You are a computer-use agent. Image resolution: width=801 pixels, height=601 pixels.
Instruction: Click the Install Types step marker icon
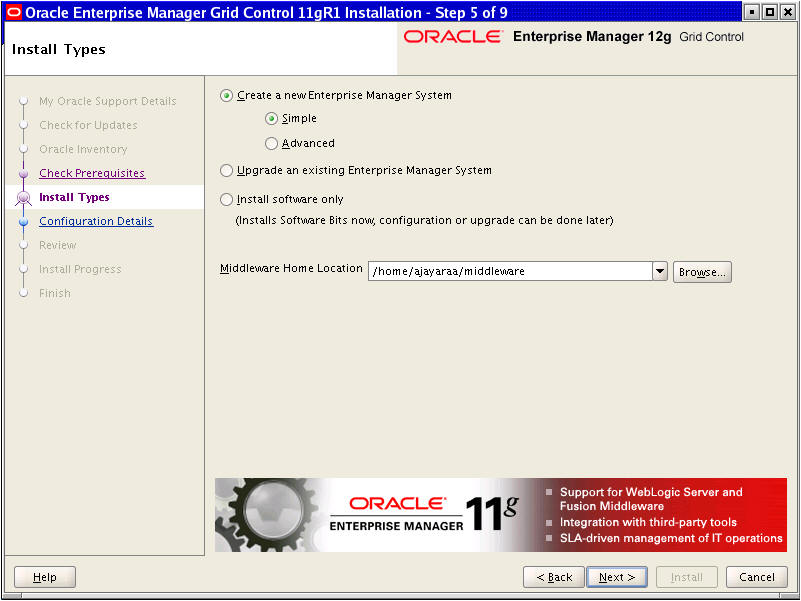[23, 198]
